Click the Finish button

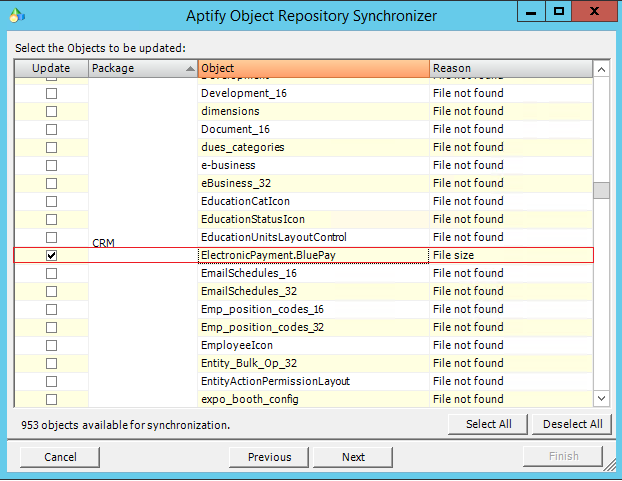click(563, 456)
